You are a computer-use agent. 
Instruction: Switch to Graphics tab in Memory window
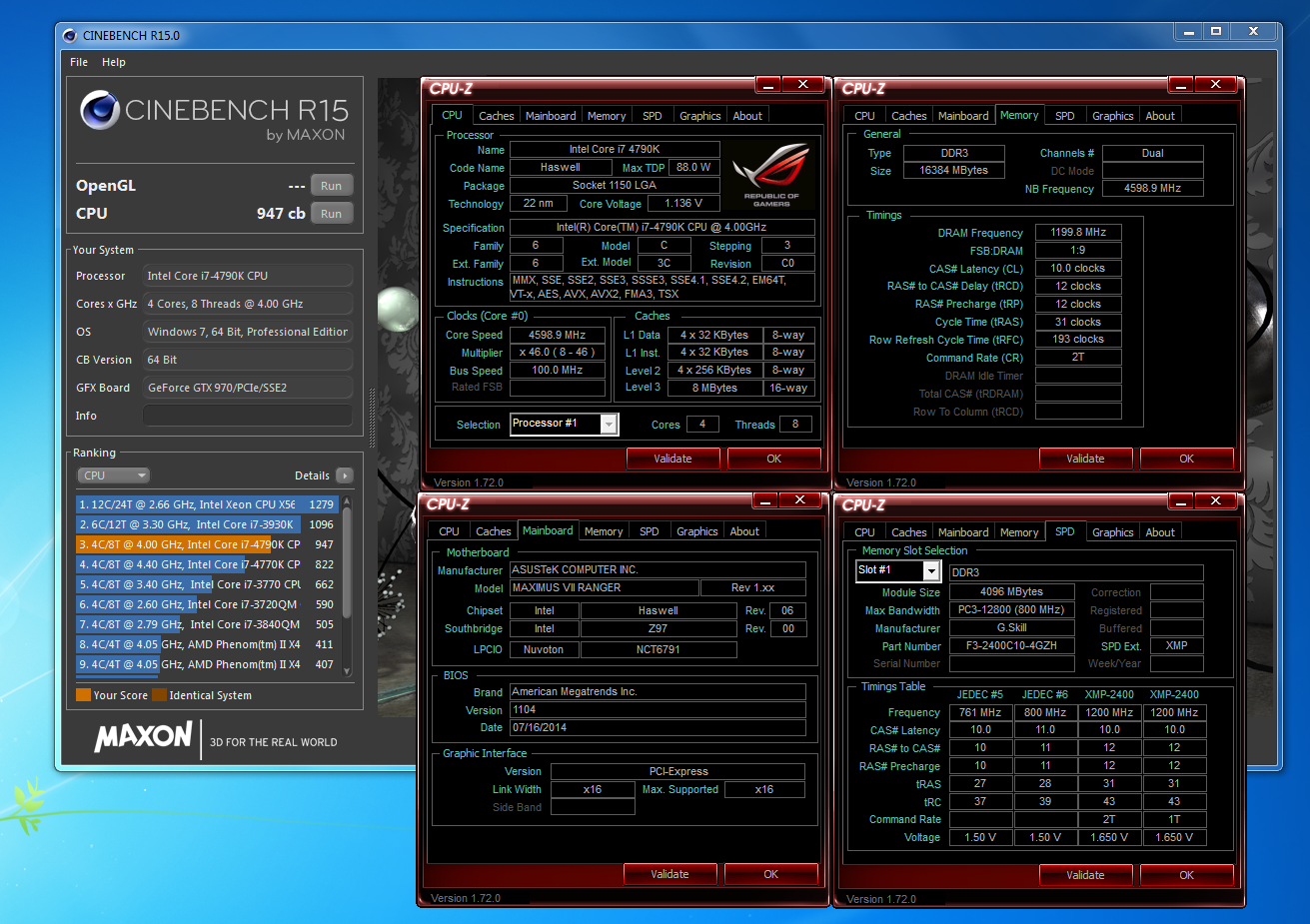[x=1113, y=116]
